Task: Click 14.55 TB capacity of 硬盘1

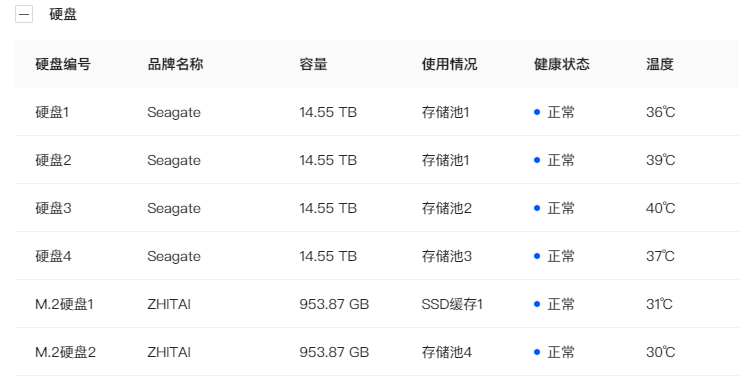Action: coord(328,112)
